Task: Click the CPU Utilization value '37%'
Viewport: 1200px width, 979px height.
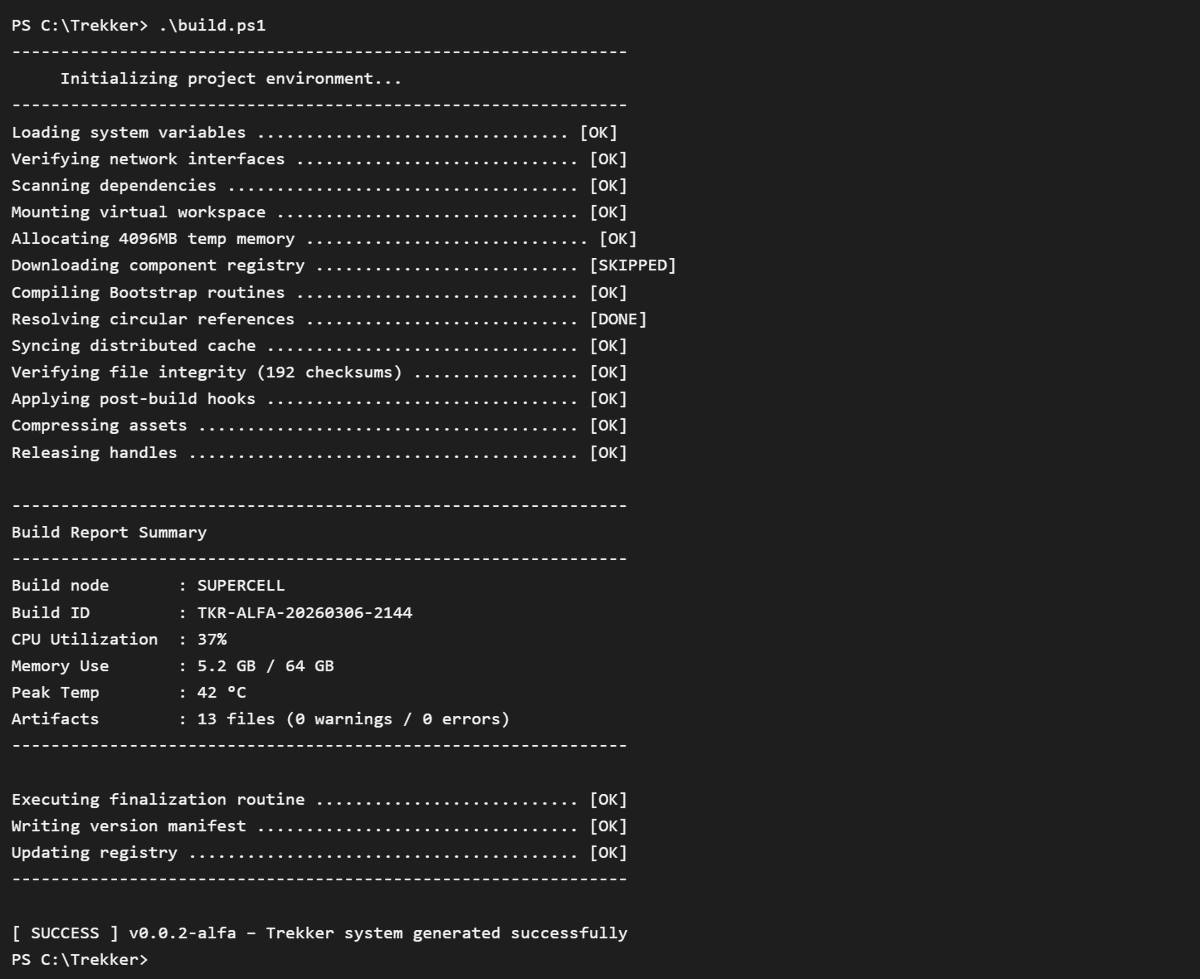Action: coord(212,639)
